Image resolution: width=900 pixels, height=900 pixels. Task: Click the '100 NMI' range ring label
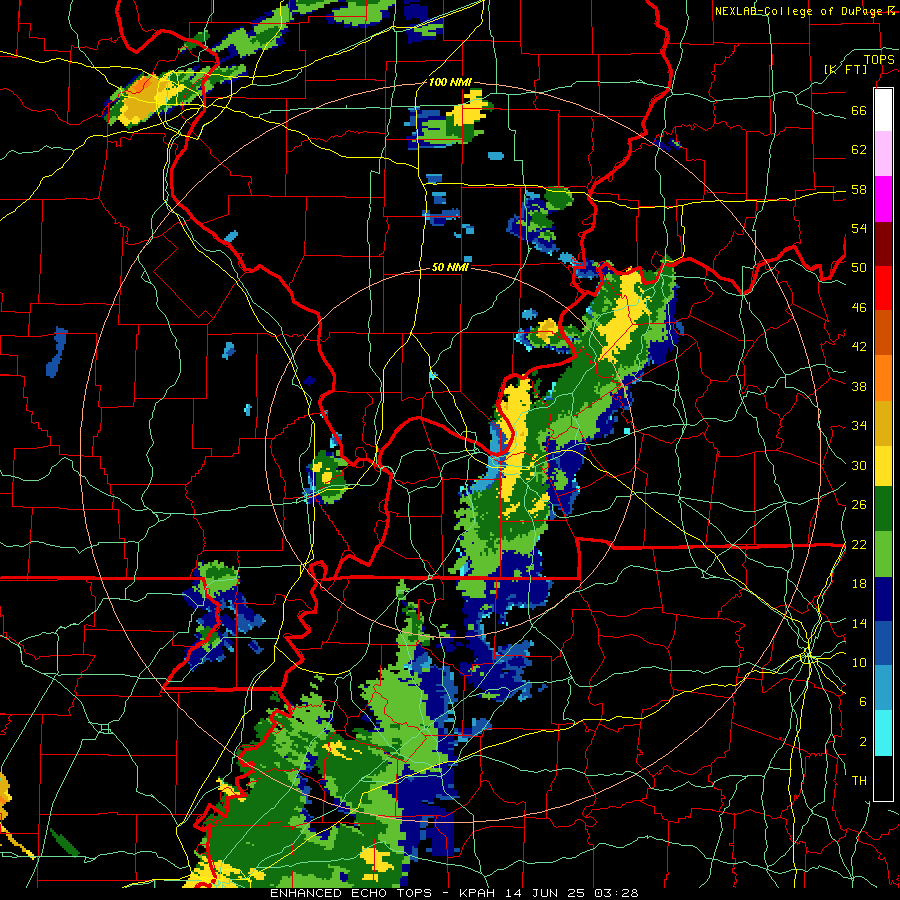(450, 82)
